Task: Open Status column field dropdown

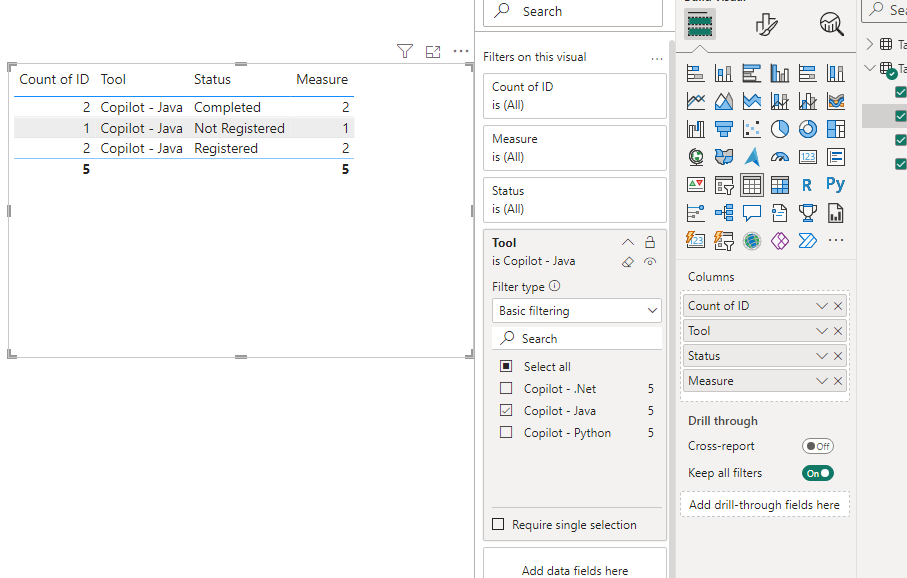Action: 821,356
